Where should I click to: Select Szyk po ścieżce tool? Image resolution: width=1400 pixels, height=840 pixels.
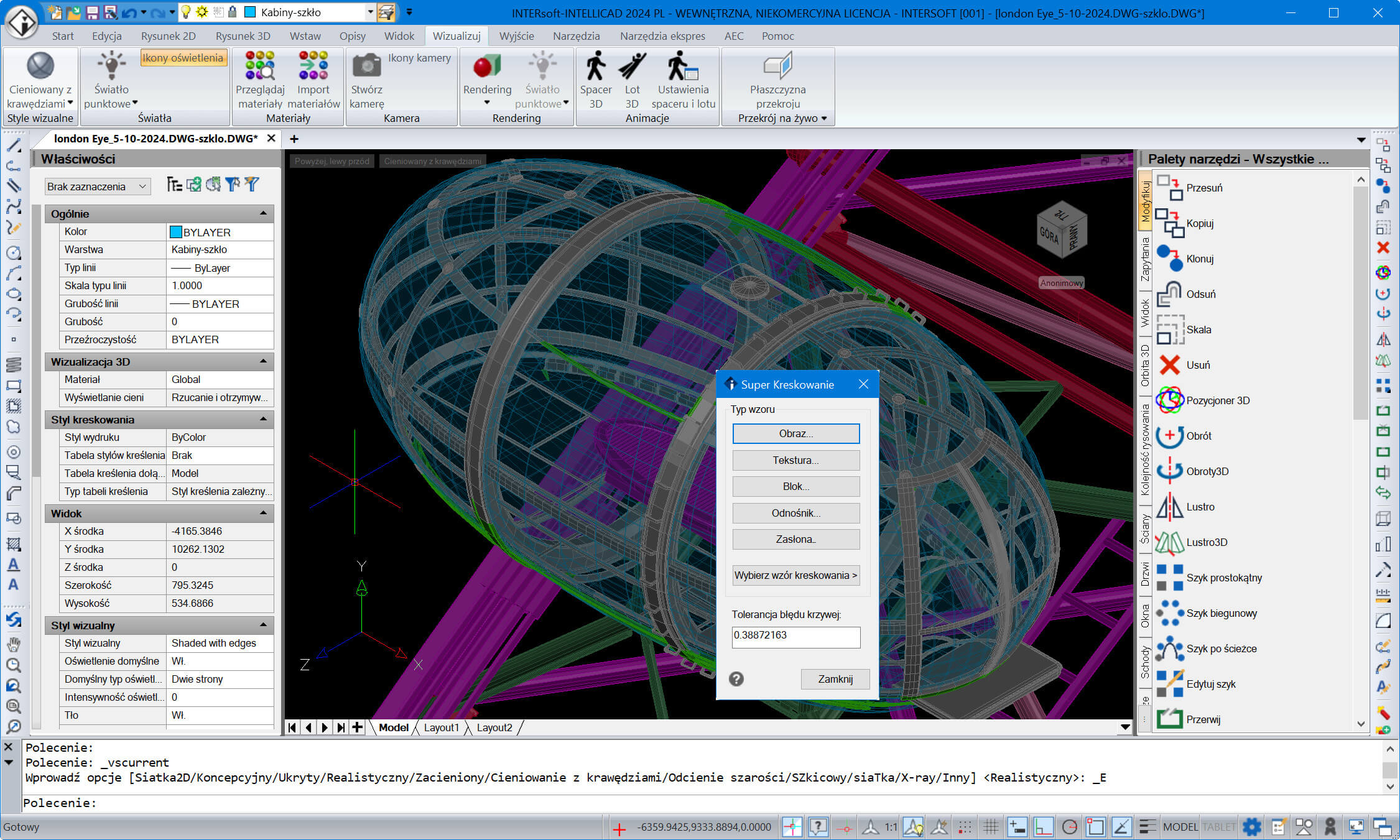[x=1207, y=648]
